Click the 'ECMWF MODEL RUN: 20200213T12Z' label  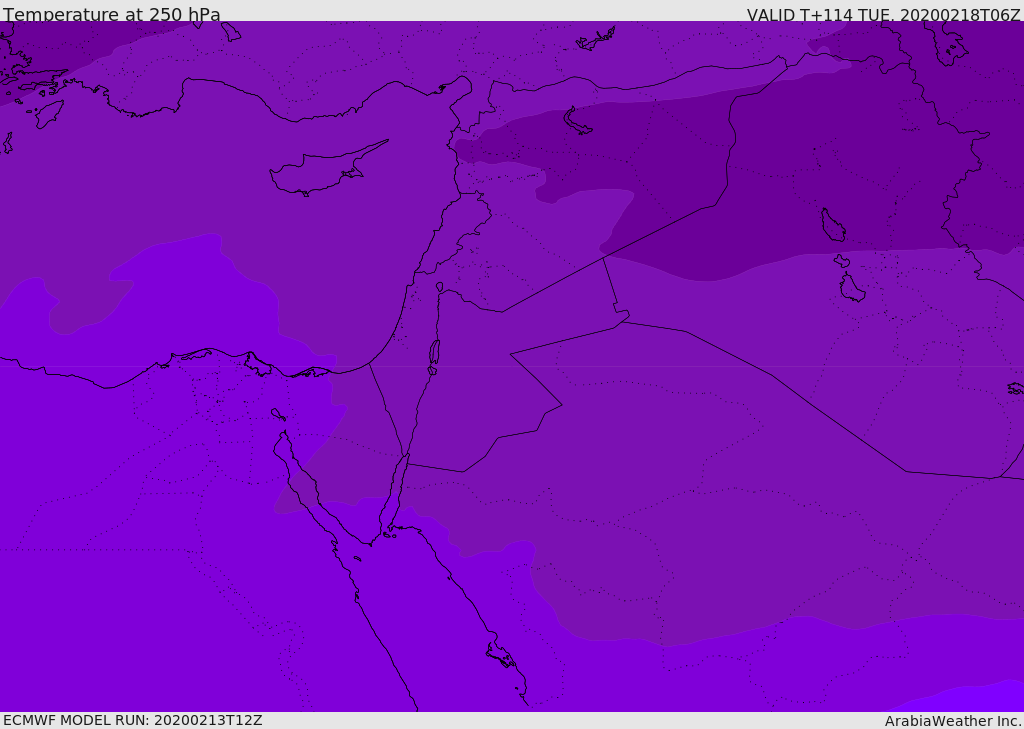(133, 721)
